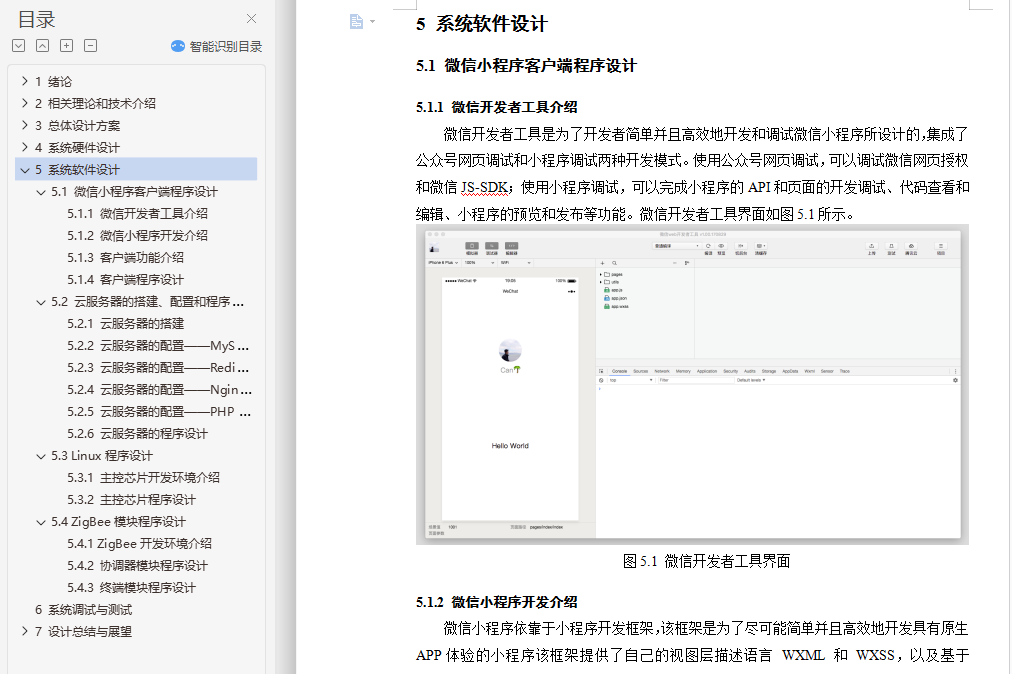Click the caption 图 5.1 微信开发者工具界面
1012x674 pixels.
coord(706,561)
